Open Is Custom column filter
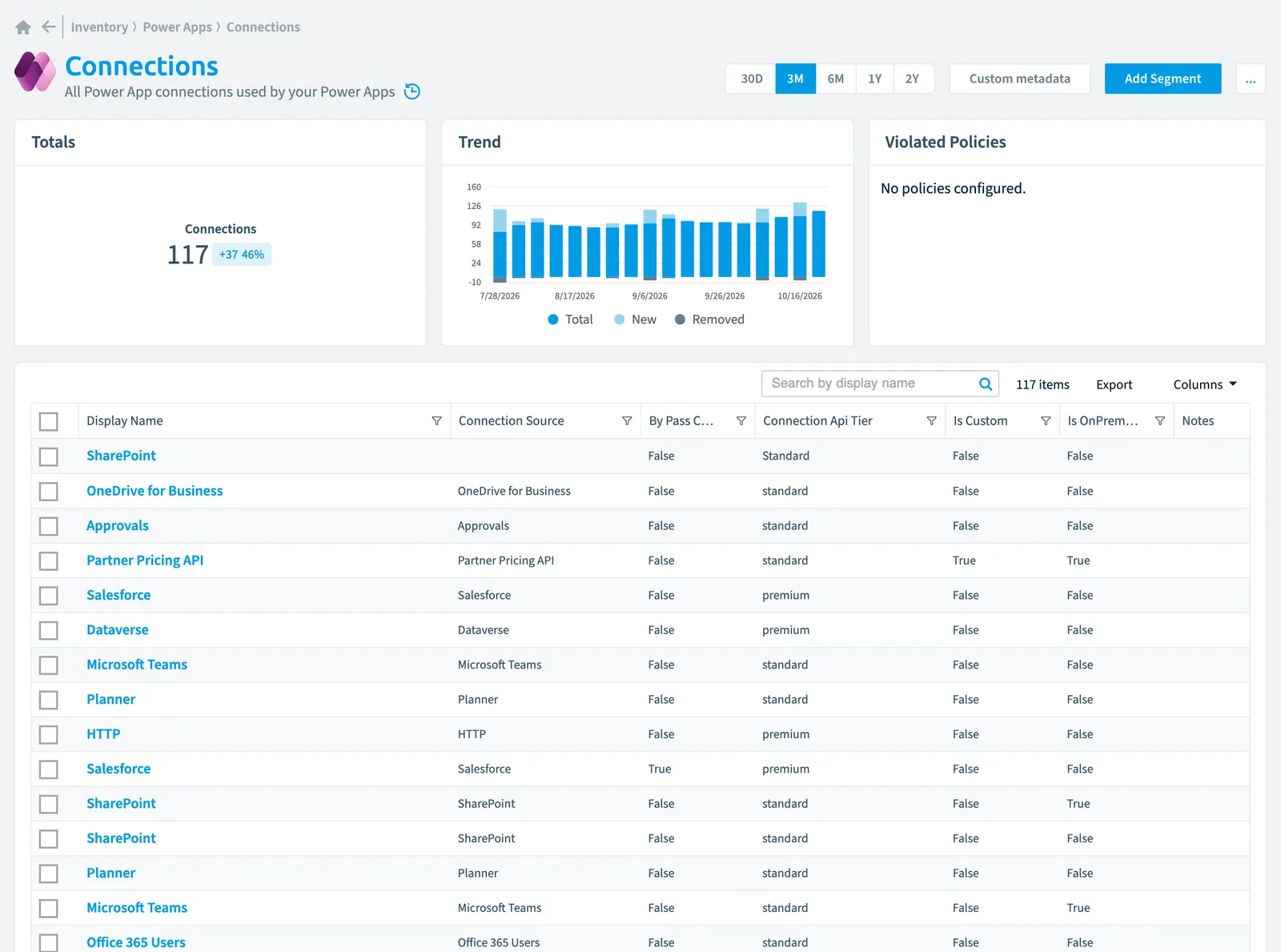 (1046, 421)
